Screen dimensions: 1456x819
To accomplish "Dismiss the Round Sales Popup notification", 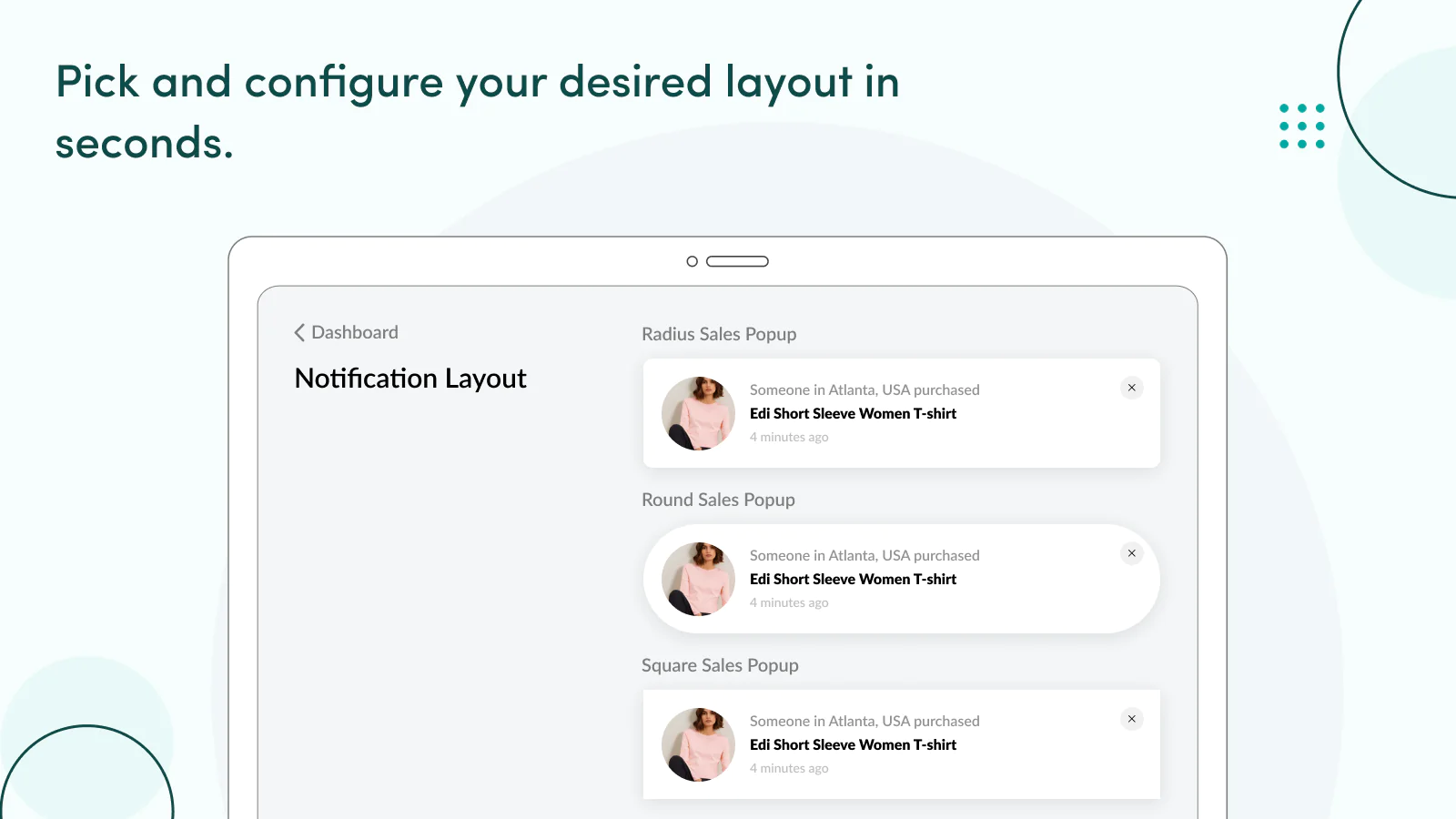I will point(1132,553).
